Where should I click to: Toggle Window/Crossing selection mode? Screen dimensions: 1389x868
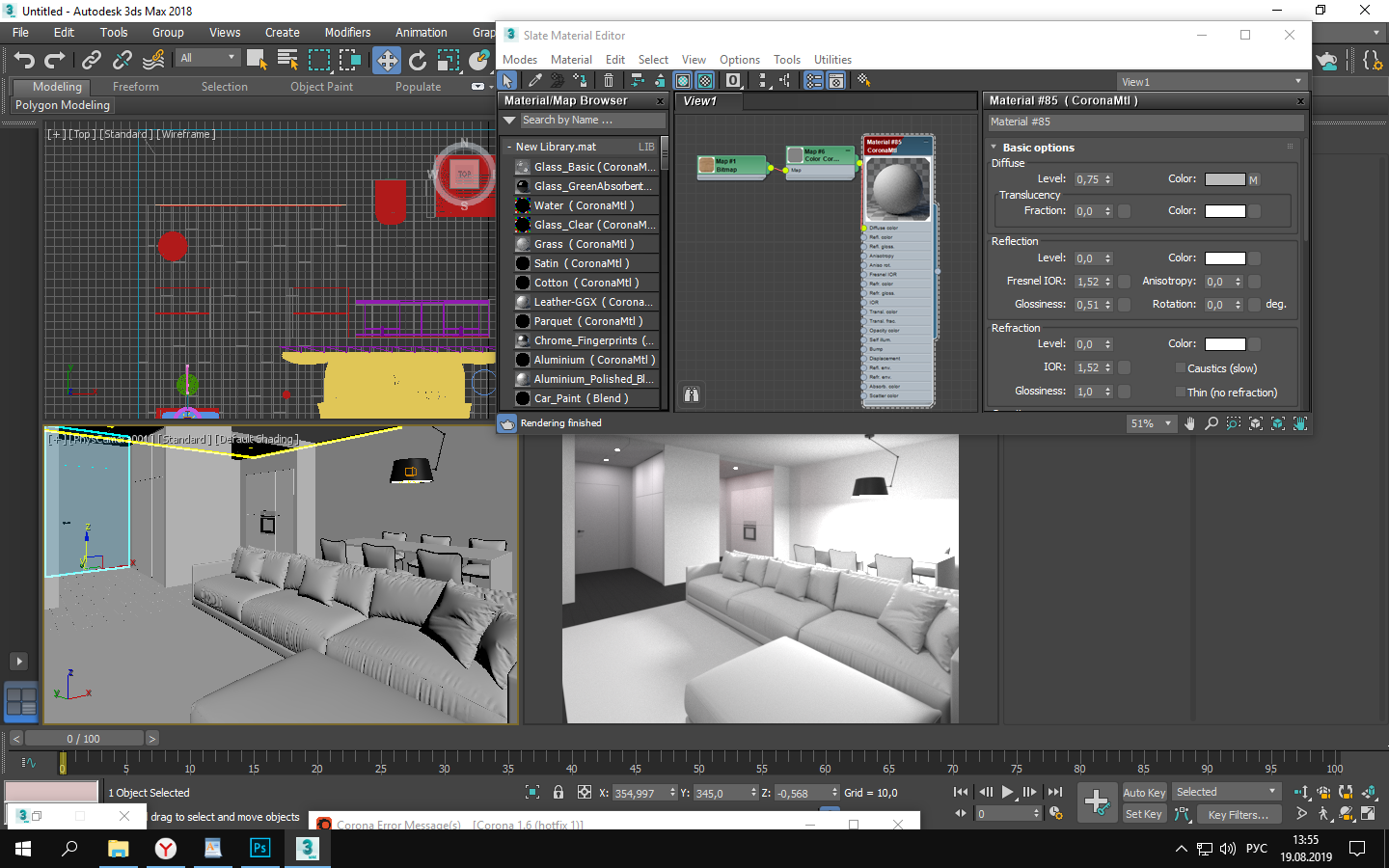[x=350, y=60]
